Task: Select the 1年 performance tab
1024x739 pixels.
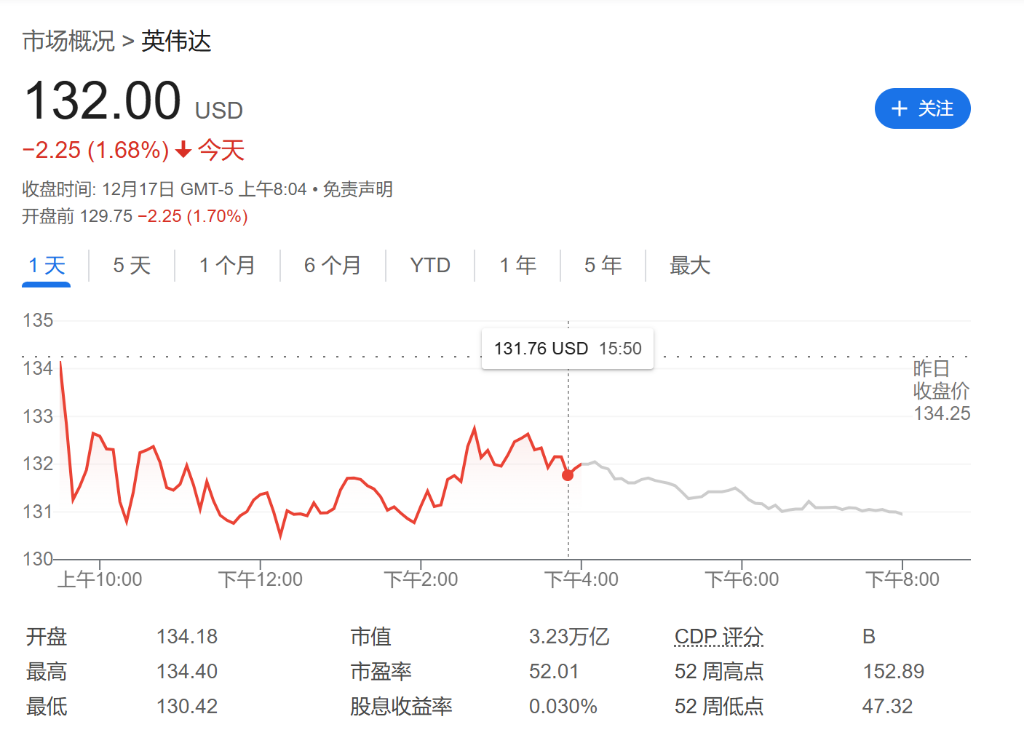Action: pos(517,265)
